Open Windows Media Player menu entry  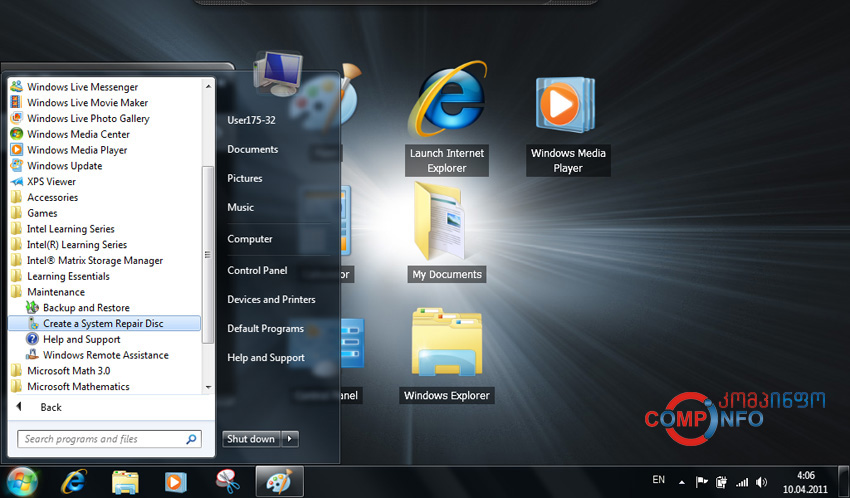pyautogui.click(x=77, y=150)
